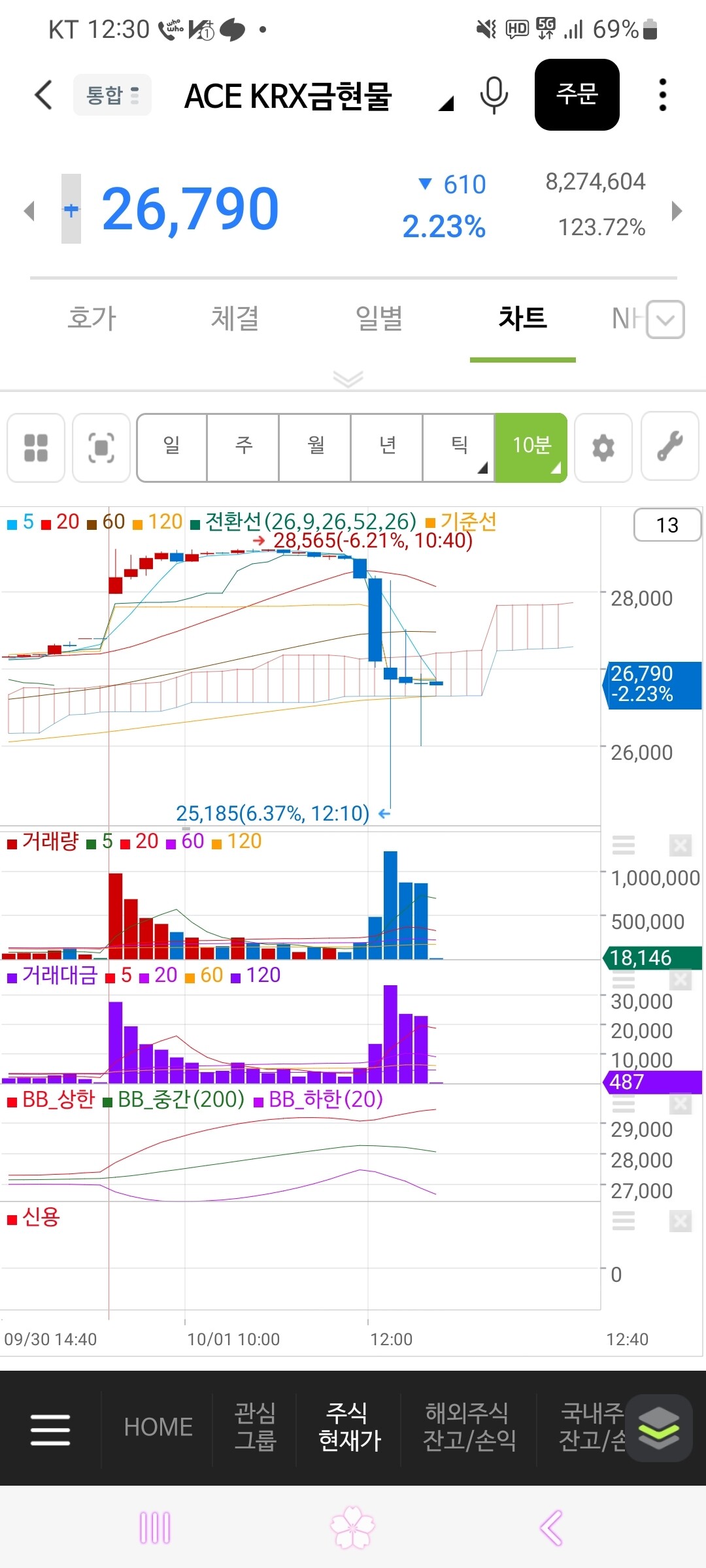Tap the green layers floating icon
Viewport: 706px width, 1568px height.
(659, 1428)
